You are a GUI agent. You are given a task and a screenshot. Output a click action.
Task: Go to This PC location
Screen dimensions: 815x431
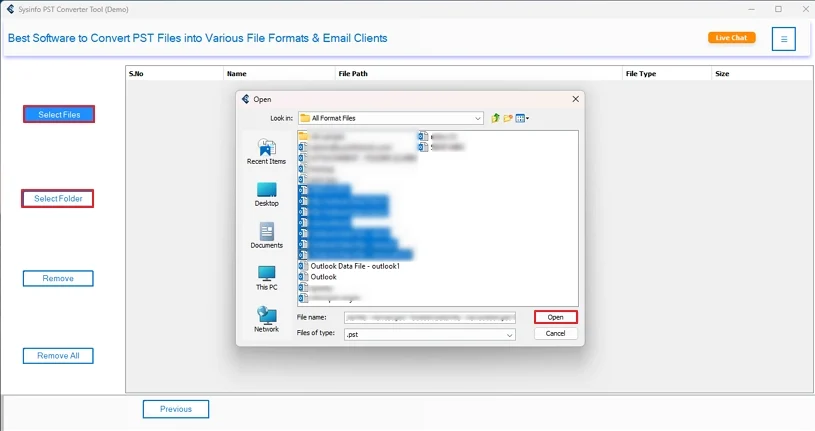[x=266, y=278]
